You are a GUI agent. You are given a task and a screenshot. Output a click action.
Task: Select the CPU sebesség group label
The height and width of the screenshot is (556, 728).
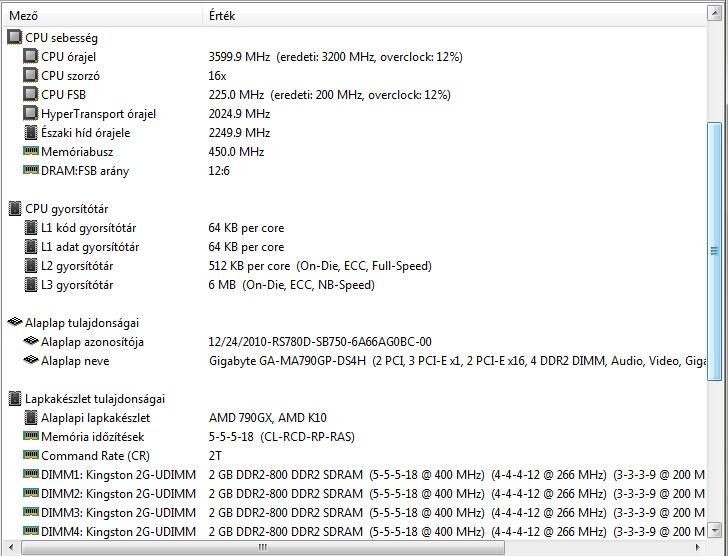click(61, 38)
